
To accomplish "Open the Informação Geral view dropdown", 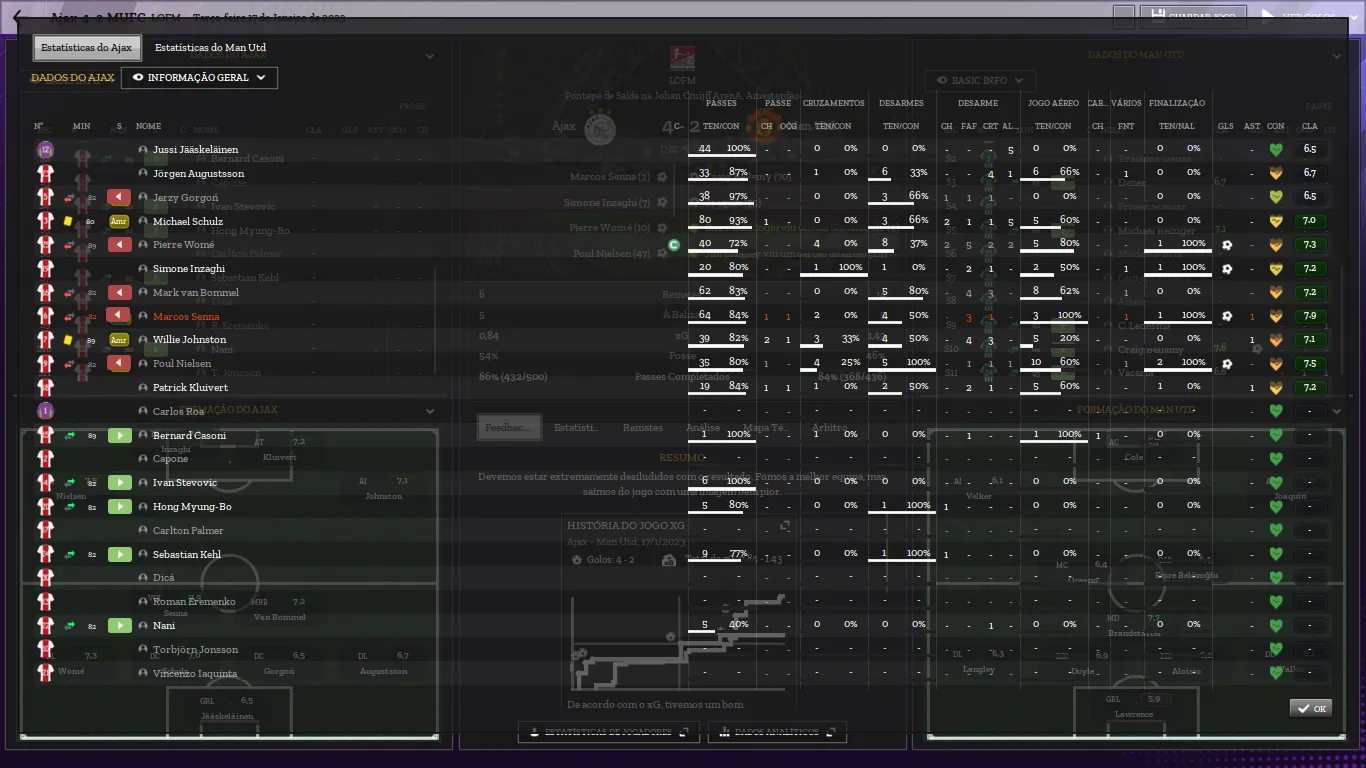I will [199, 78].
